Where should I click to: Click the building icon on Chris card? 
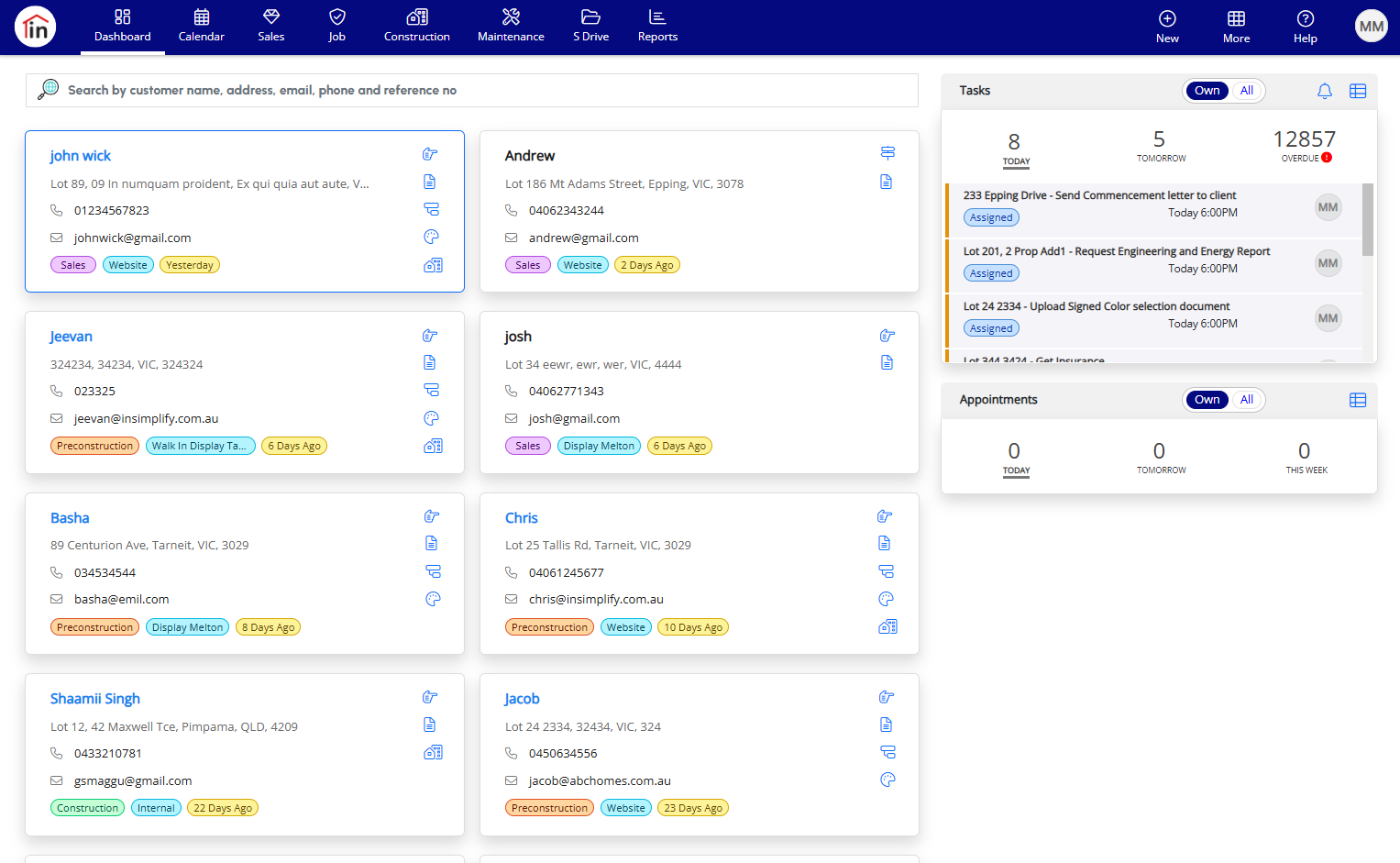coord(887,626)
